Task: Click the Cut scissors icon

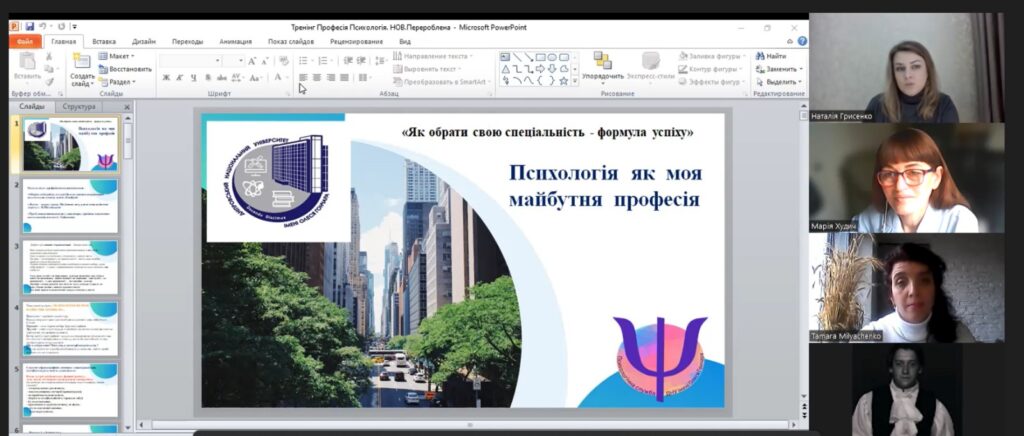Action: coord(48,57)
